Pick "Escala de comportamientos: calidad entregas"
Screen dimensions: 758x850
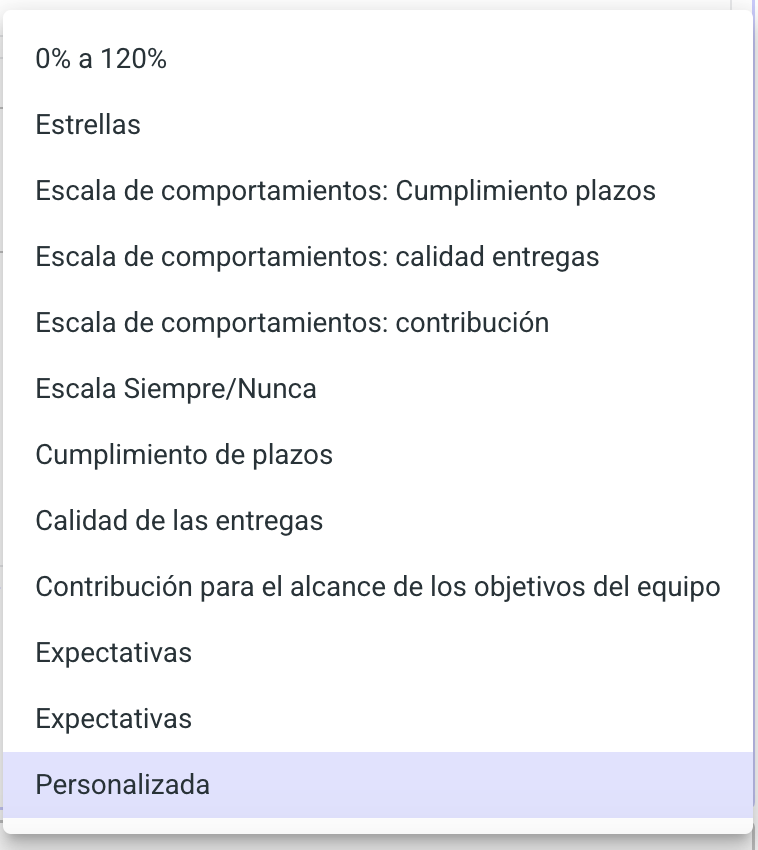coord(317,257)
